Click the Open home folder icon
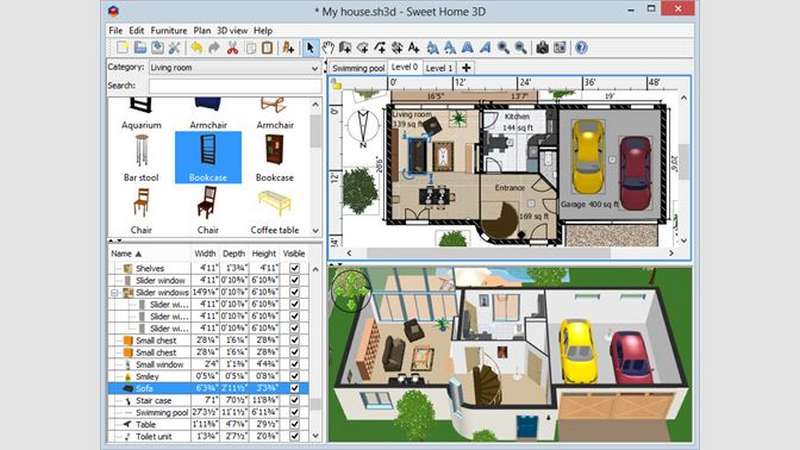Viewport: 800px width, 450px height. point(140,48)
